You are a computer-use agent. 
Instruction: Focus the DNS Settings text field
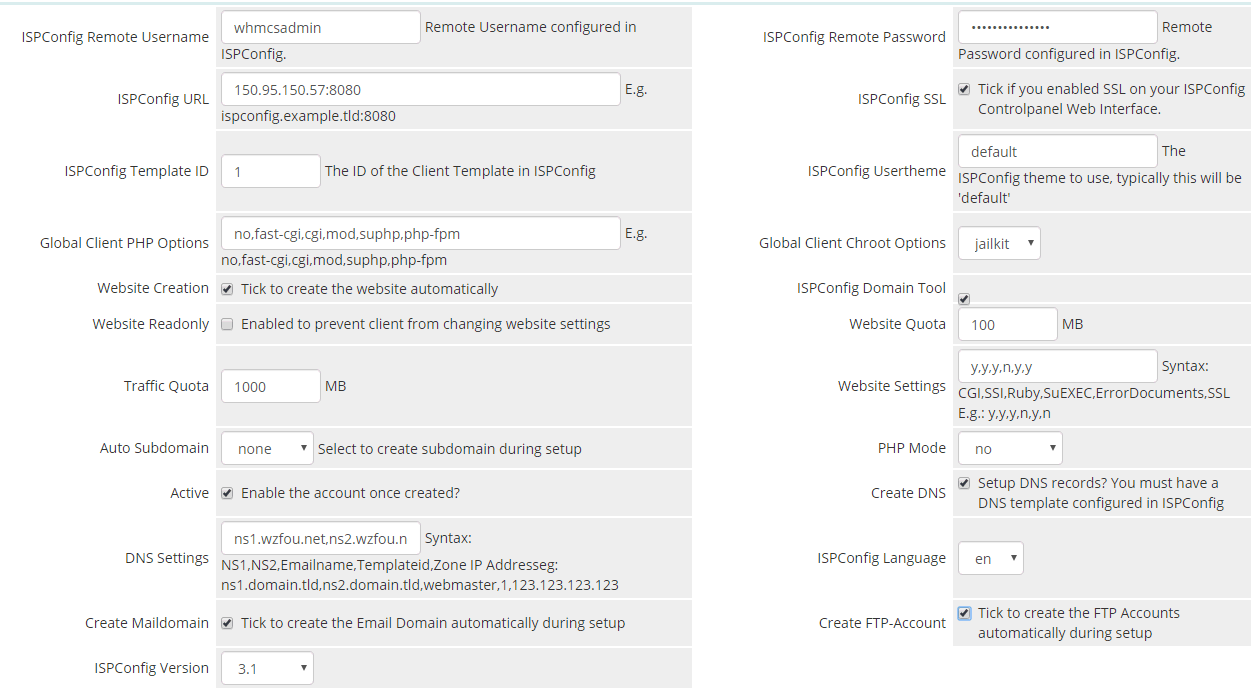click(x=320, y=538)
